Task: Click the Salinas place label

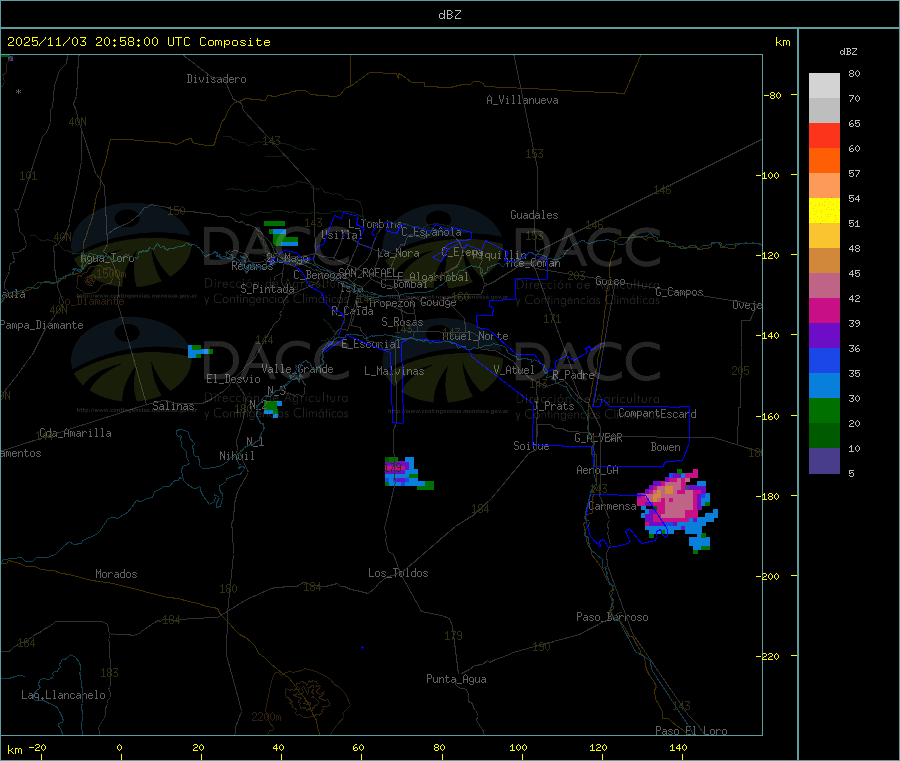Action: (173, 406)
